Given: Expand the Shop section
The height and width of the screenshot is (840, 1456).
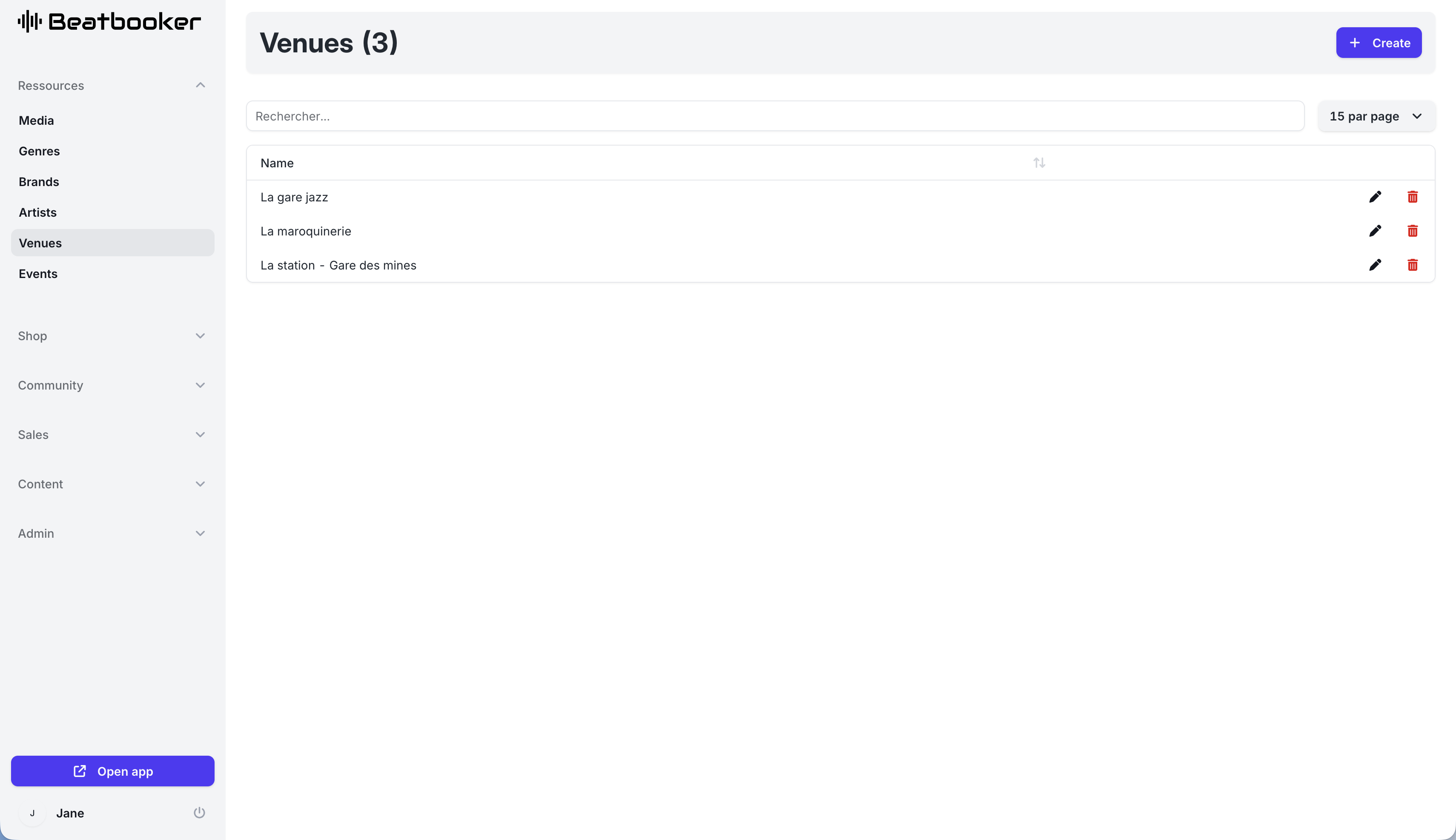Looking at the screenshot, I should [200, 336].
